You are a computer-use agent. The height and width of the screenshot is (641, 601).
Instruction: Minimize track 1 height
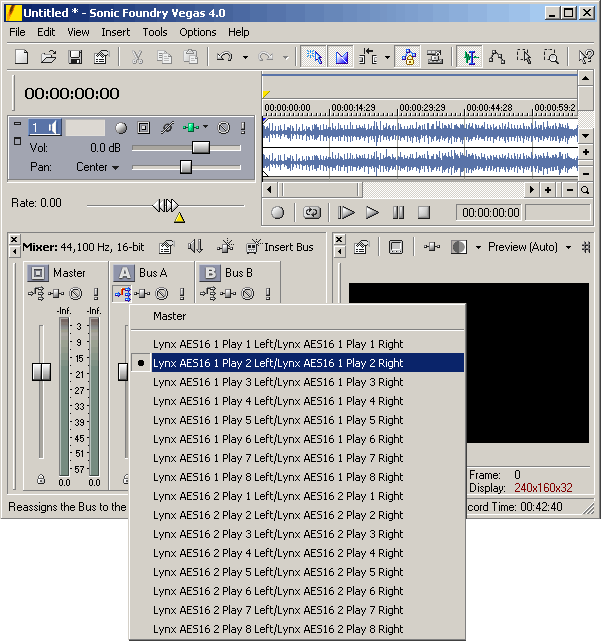point(17,123)
